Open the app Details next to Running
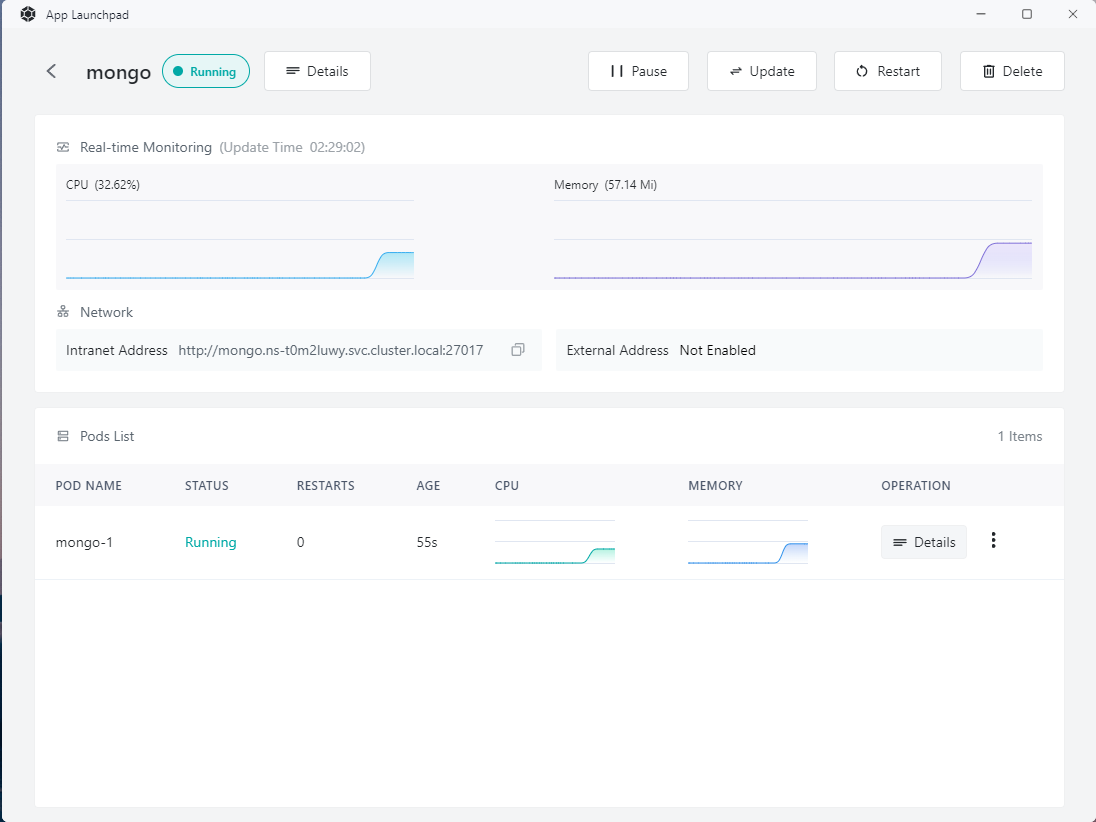Viewport: 1096px width, 822px height. [x=317, y=71]
